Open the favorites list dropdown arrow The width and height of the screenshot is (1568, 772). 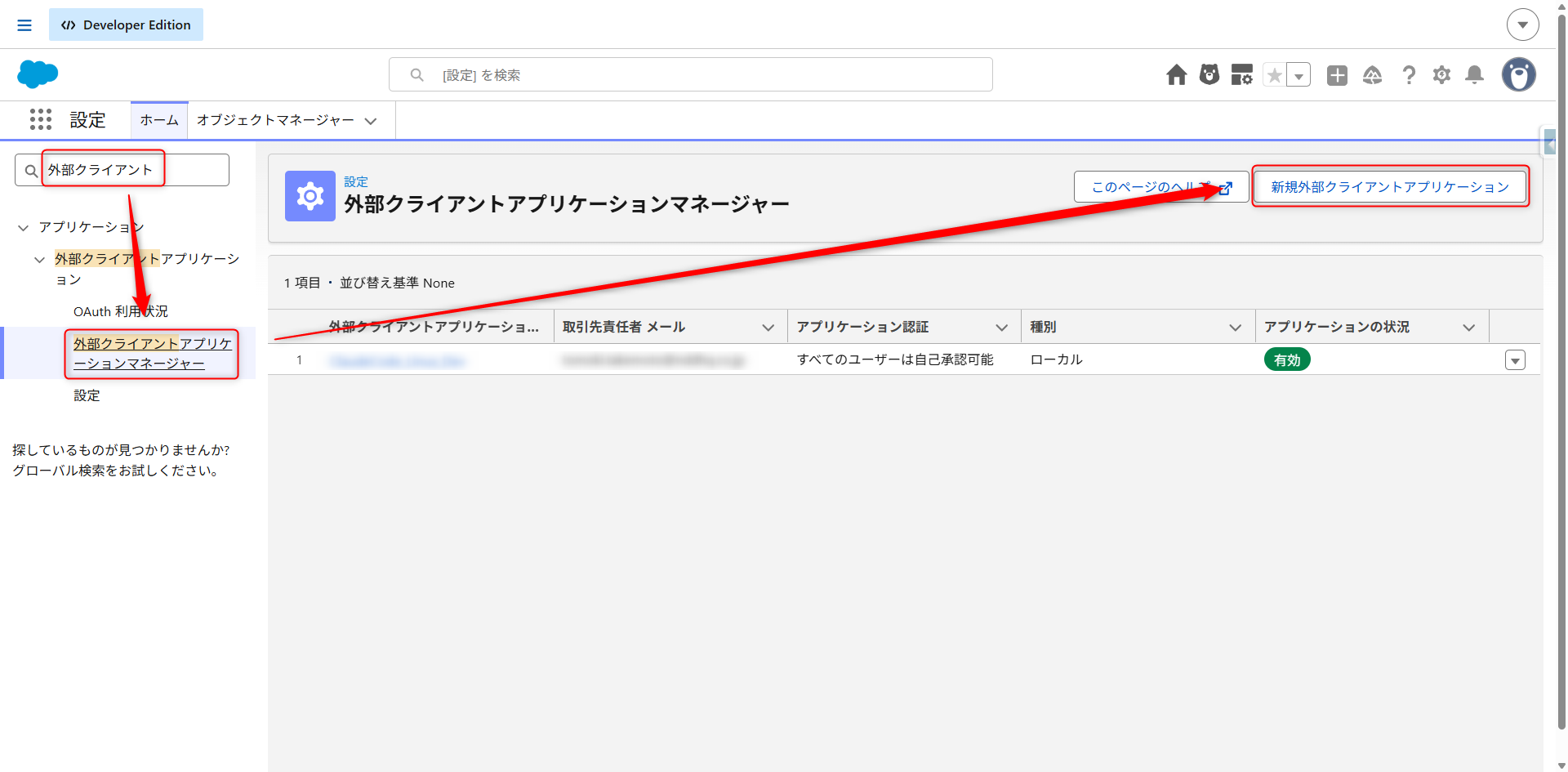1298,75
